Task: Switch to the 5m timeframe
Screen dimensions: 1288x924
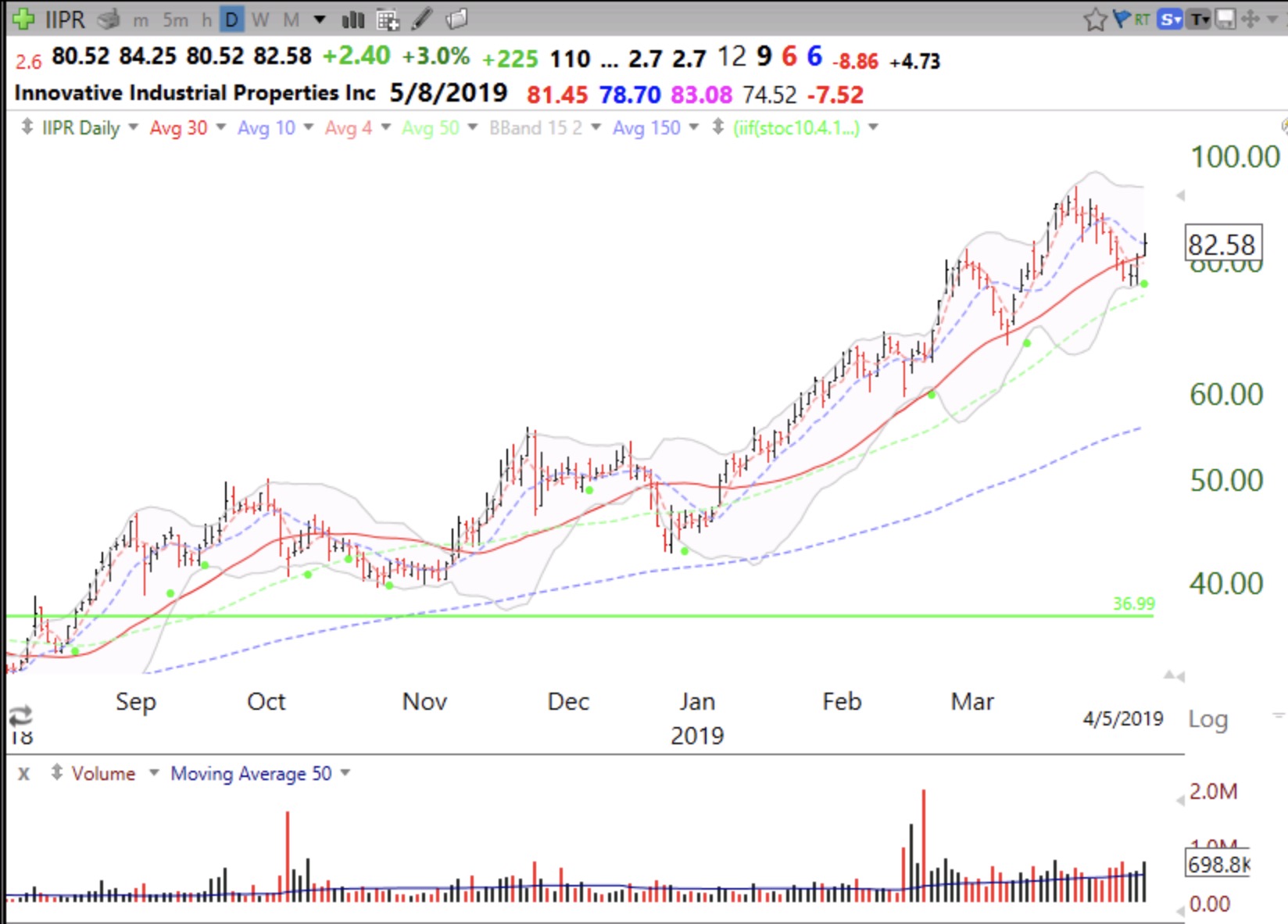Action: coord(176,20)
